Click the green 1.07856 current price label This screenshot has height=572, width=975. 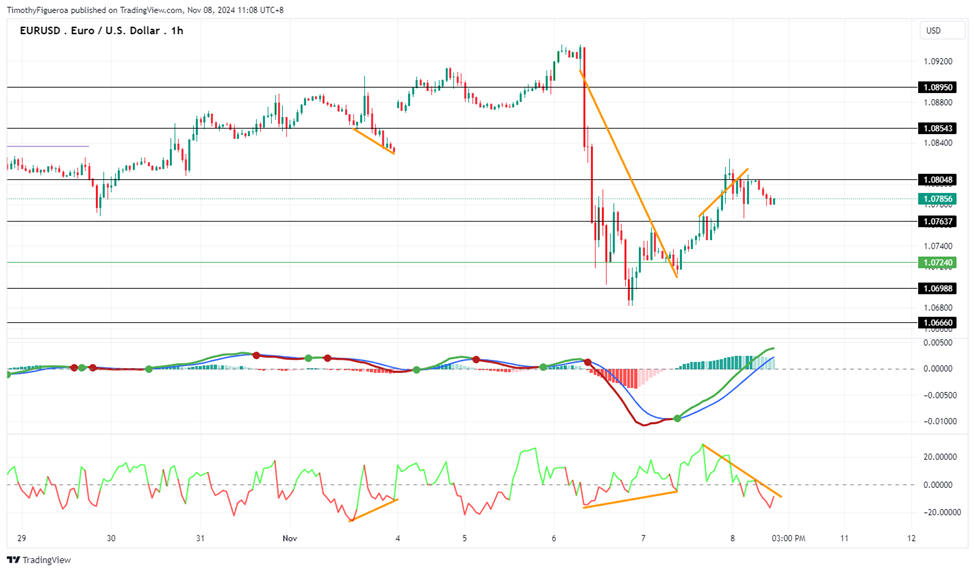[x=937, y=200]
